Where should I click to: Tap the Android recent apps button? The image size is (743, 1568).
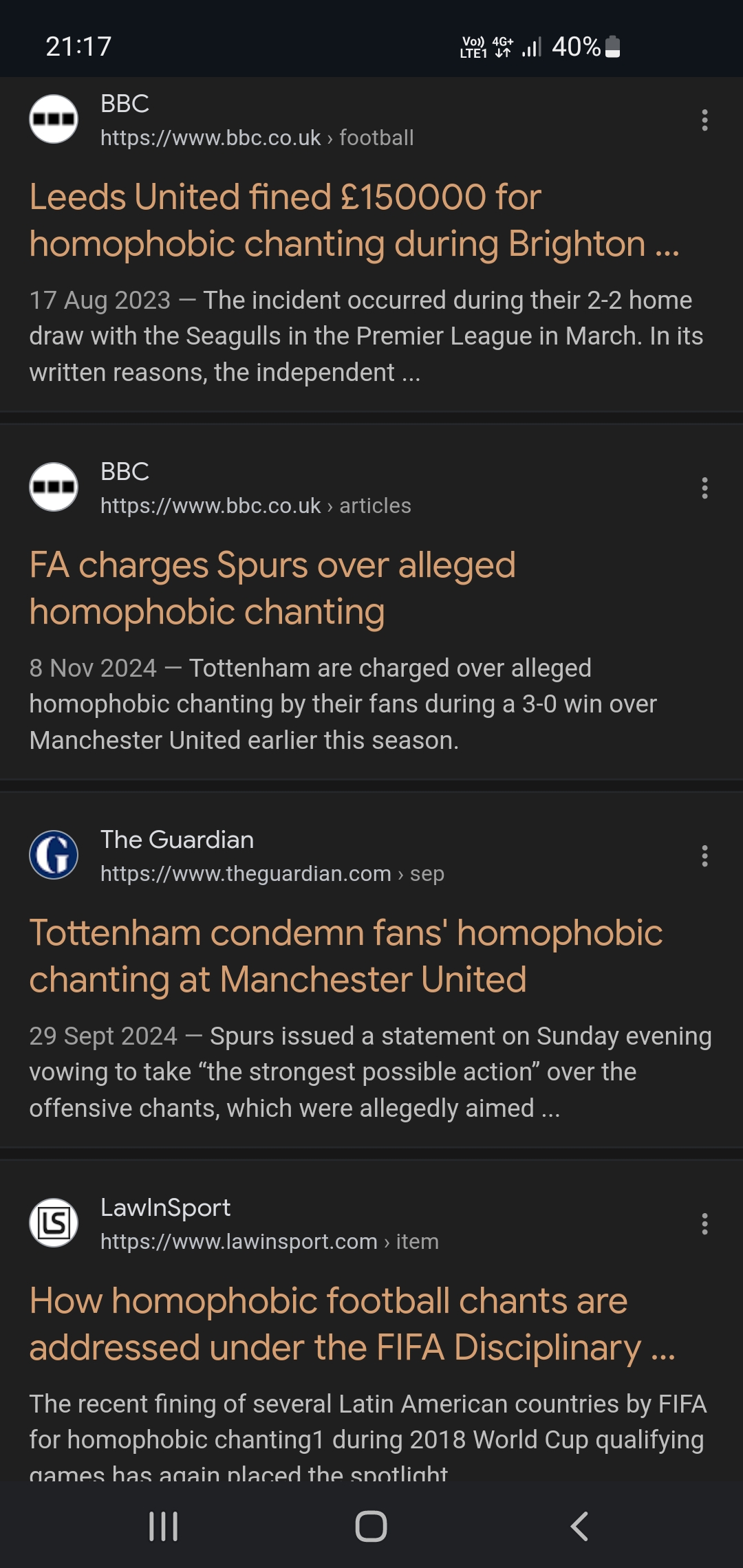[x=164, y=1526]
